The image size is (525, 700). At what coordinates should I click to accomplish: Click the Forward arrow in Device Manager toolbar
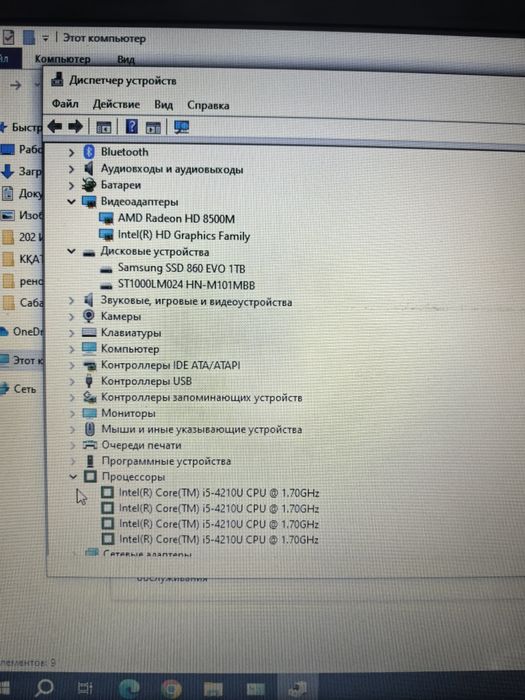tap(75, 127)
